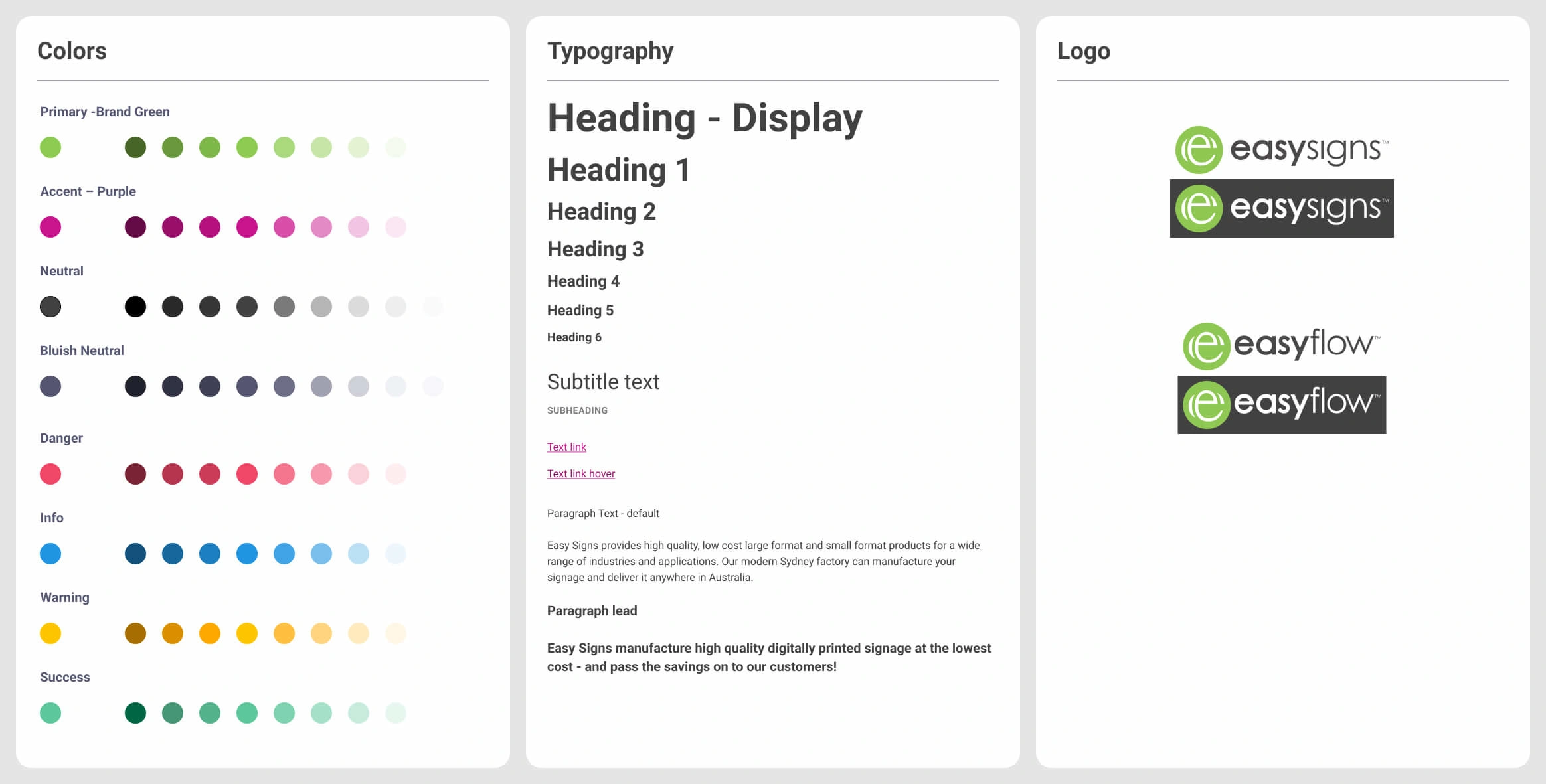Click the Text link hyperlink
This screenshot has height=784, width=1546.
click(566, 447)
